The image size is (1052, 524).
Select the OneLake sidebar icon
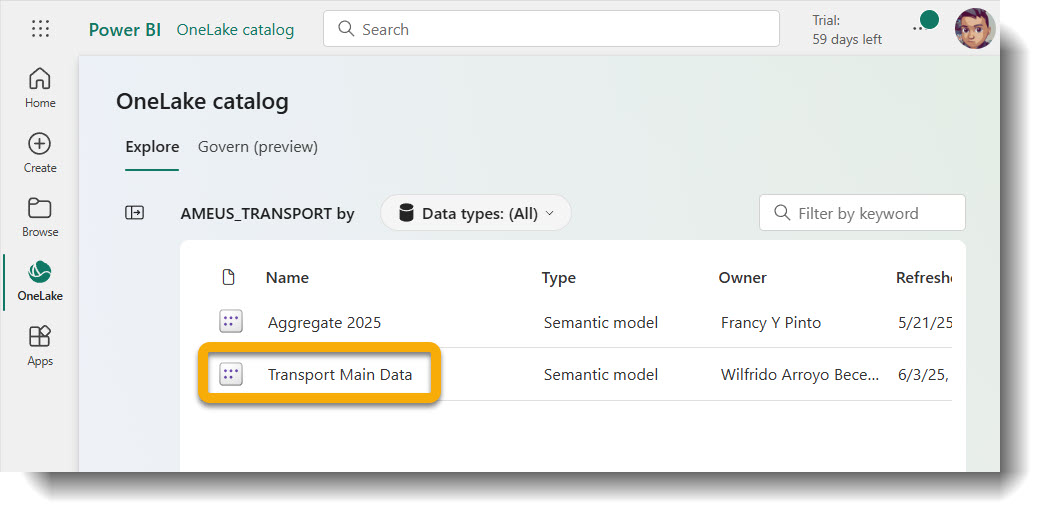[x=40, y=281]
